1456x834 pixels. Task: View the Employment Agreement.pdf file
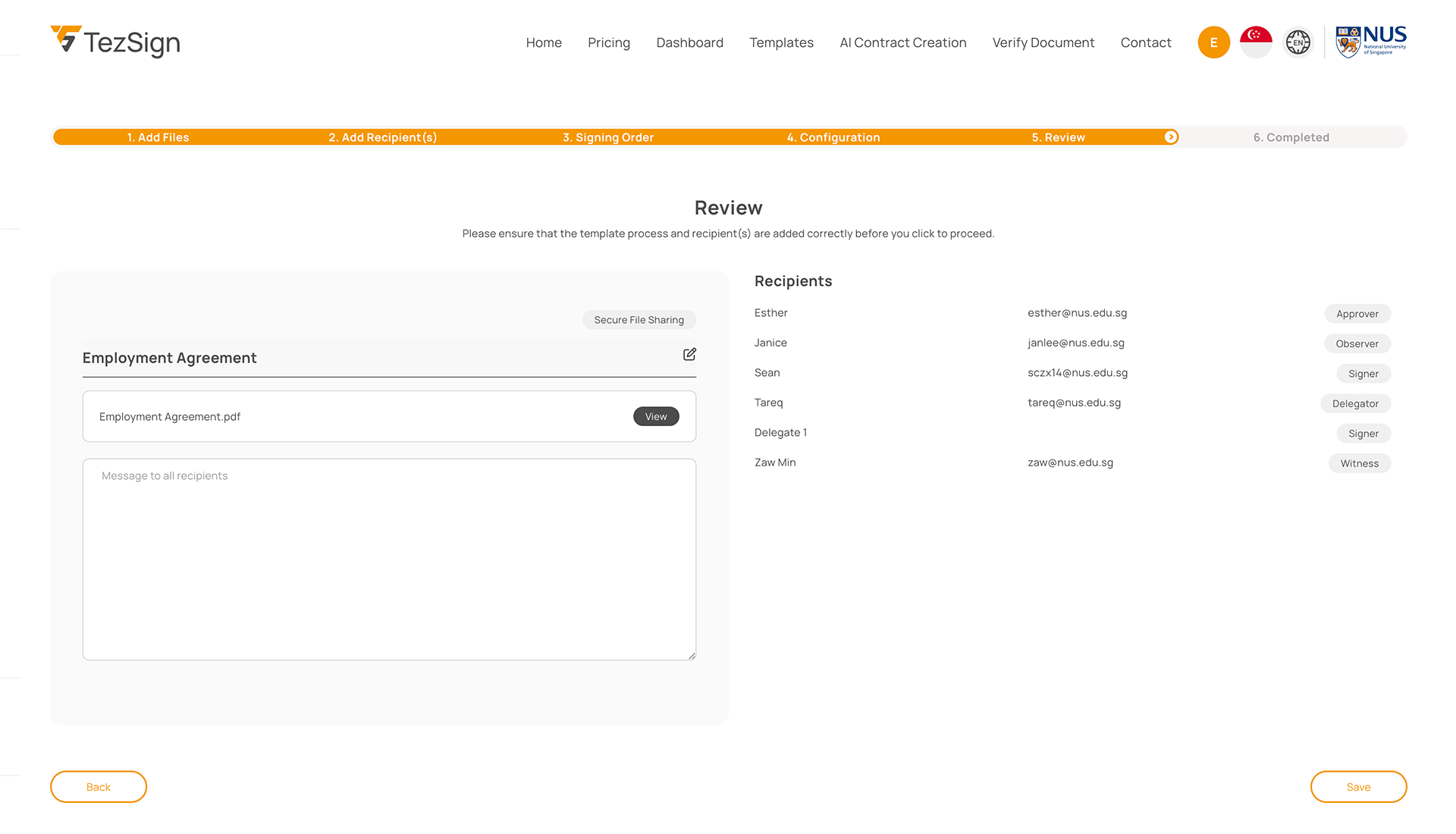tap(656, 416)
